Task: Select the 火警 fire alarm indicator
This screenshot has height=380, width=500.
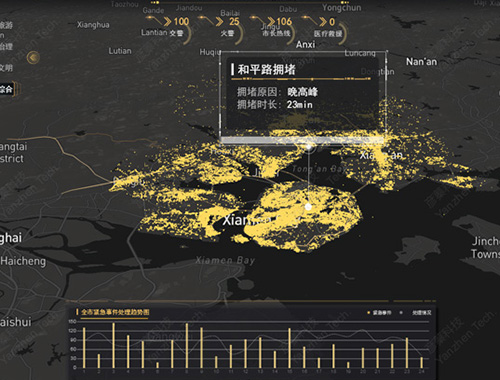Action: tap(227, 33)
